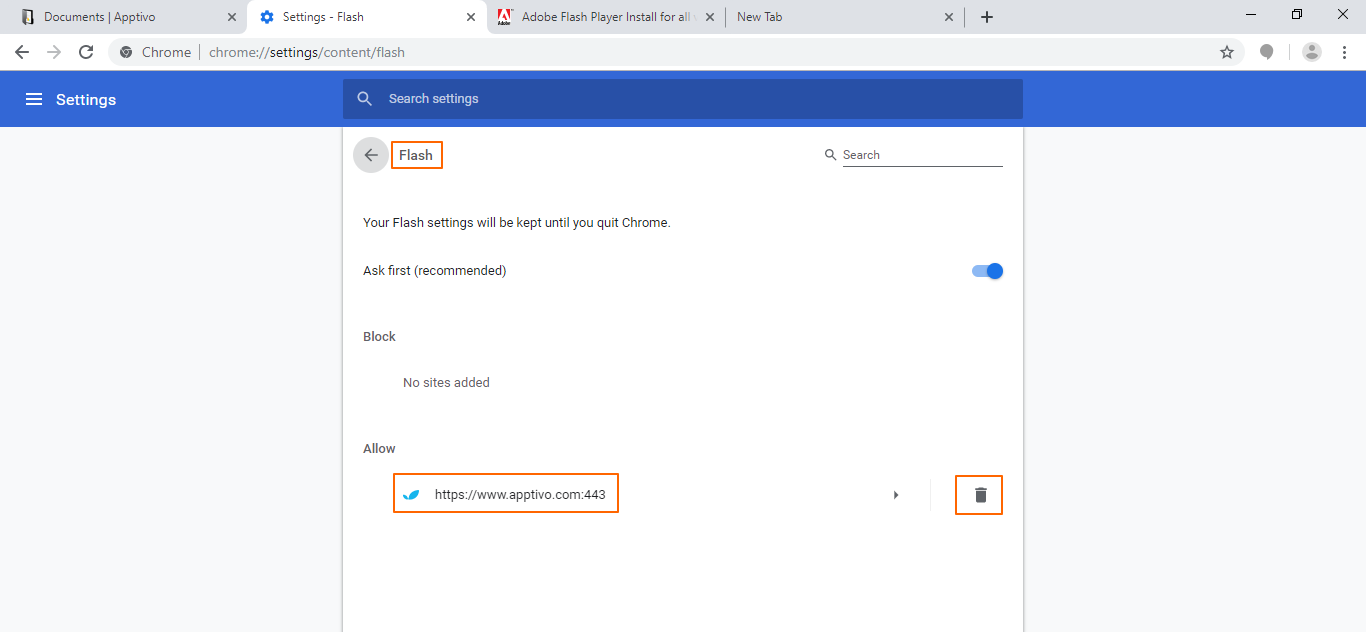
Task: Click the 'Ask first (recommended)' label
Action: click(x=435, y=270)
